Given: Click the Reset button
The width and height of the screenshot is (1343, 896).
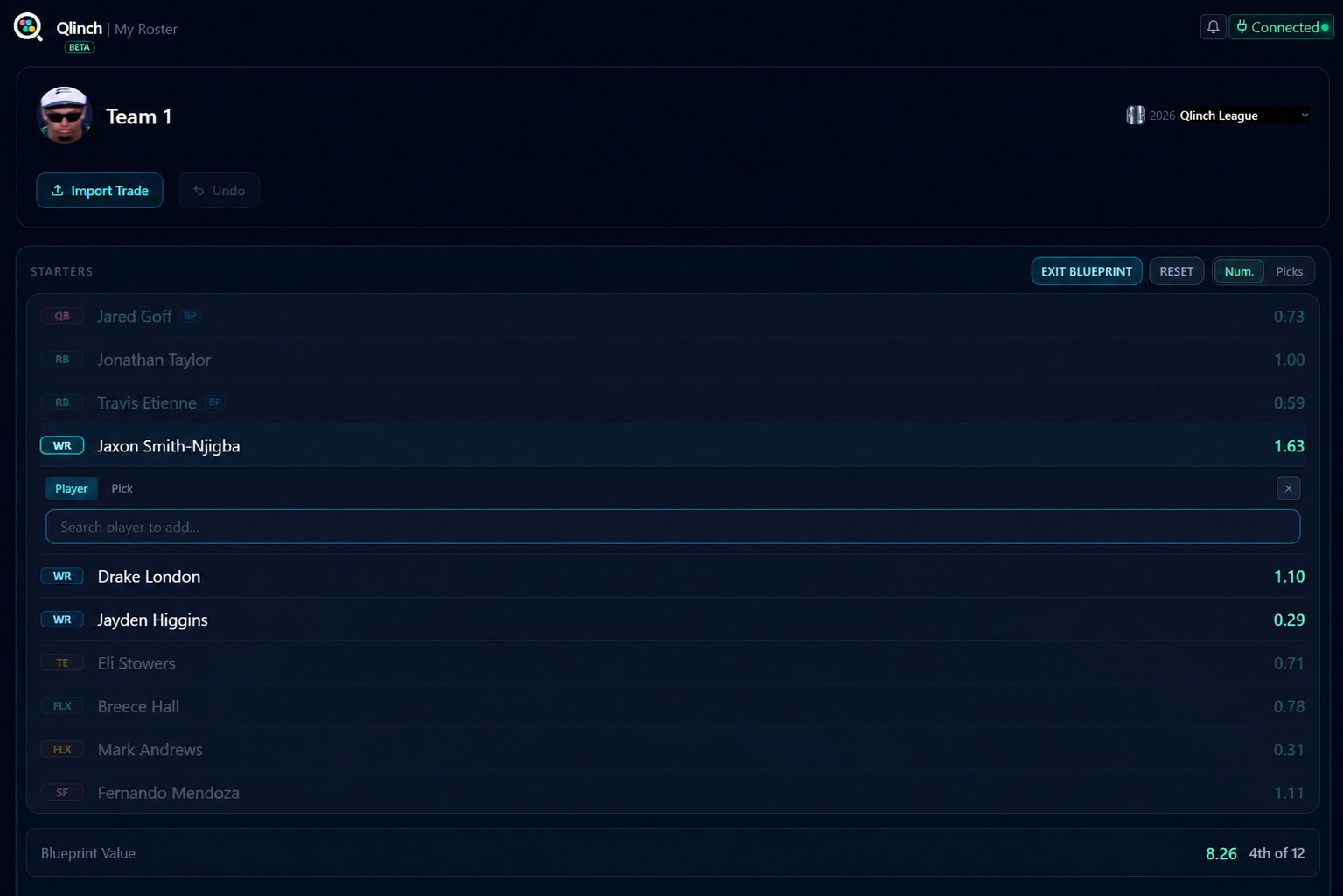Looking at the screenshot, I should pos(1177,271).
